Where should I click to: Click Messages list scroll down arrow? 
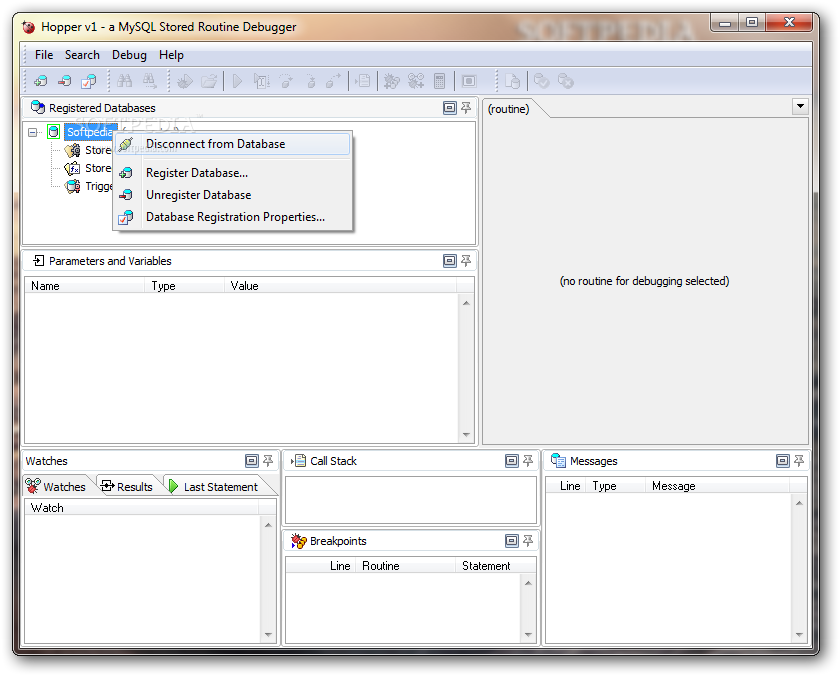click(799, 635)
